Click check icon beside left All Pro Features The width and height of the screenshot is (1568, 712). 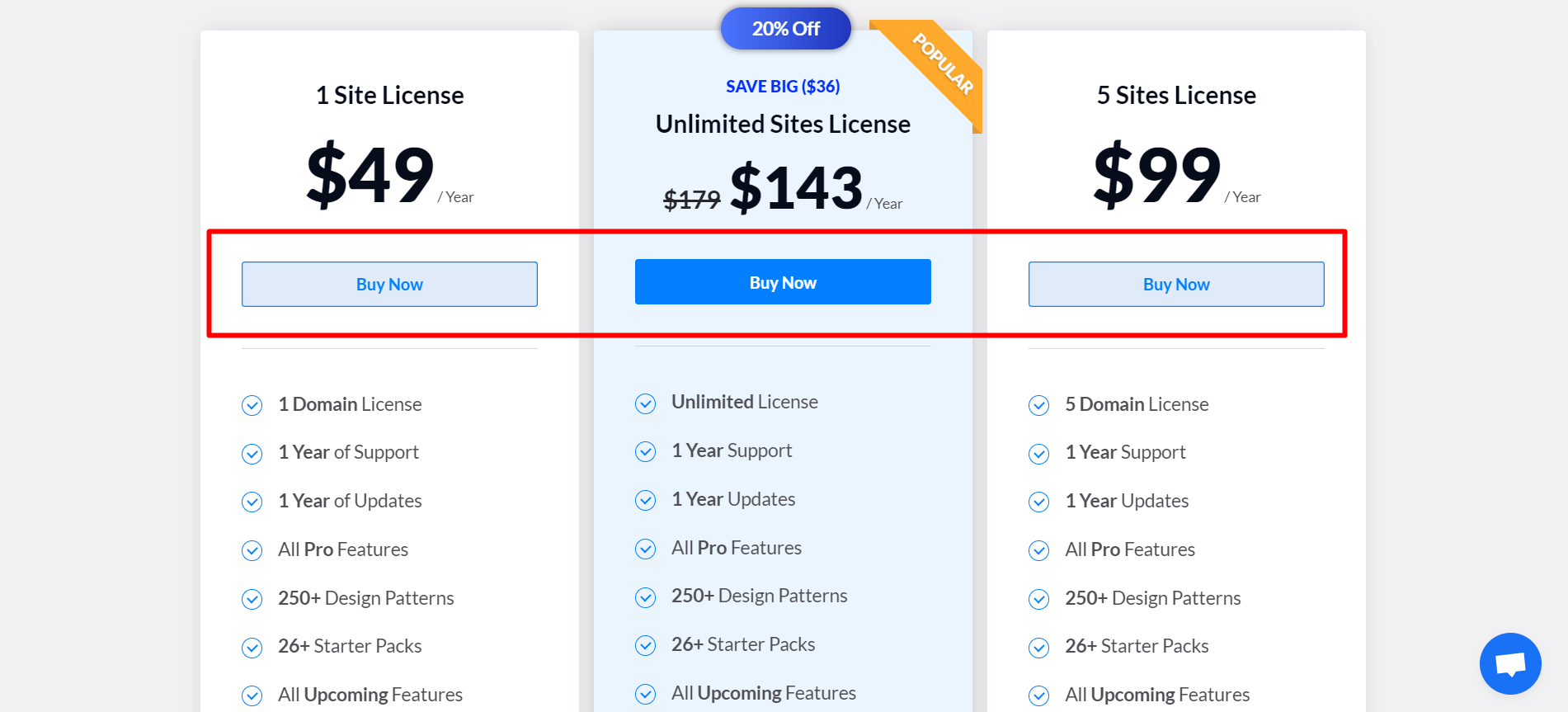click(252, 550)
